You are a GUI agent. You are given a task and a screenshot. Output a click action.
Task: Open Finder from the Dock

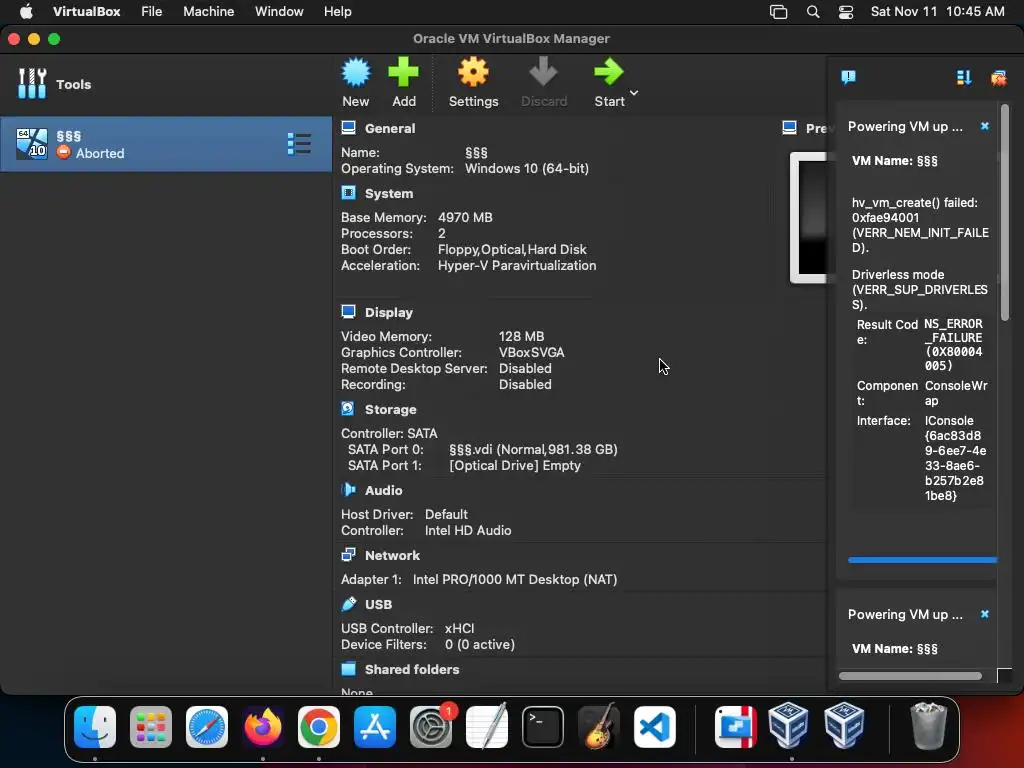point(95,726)
